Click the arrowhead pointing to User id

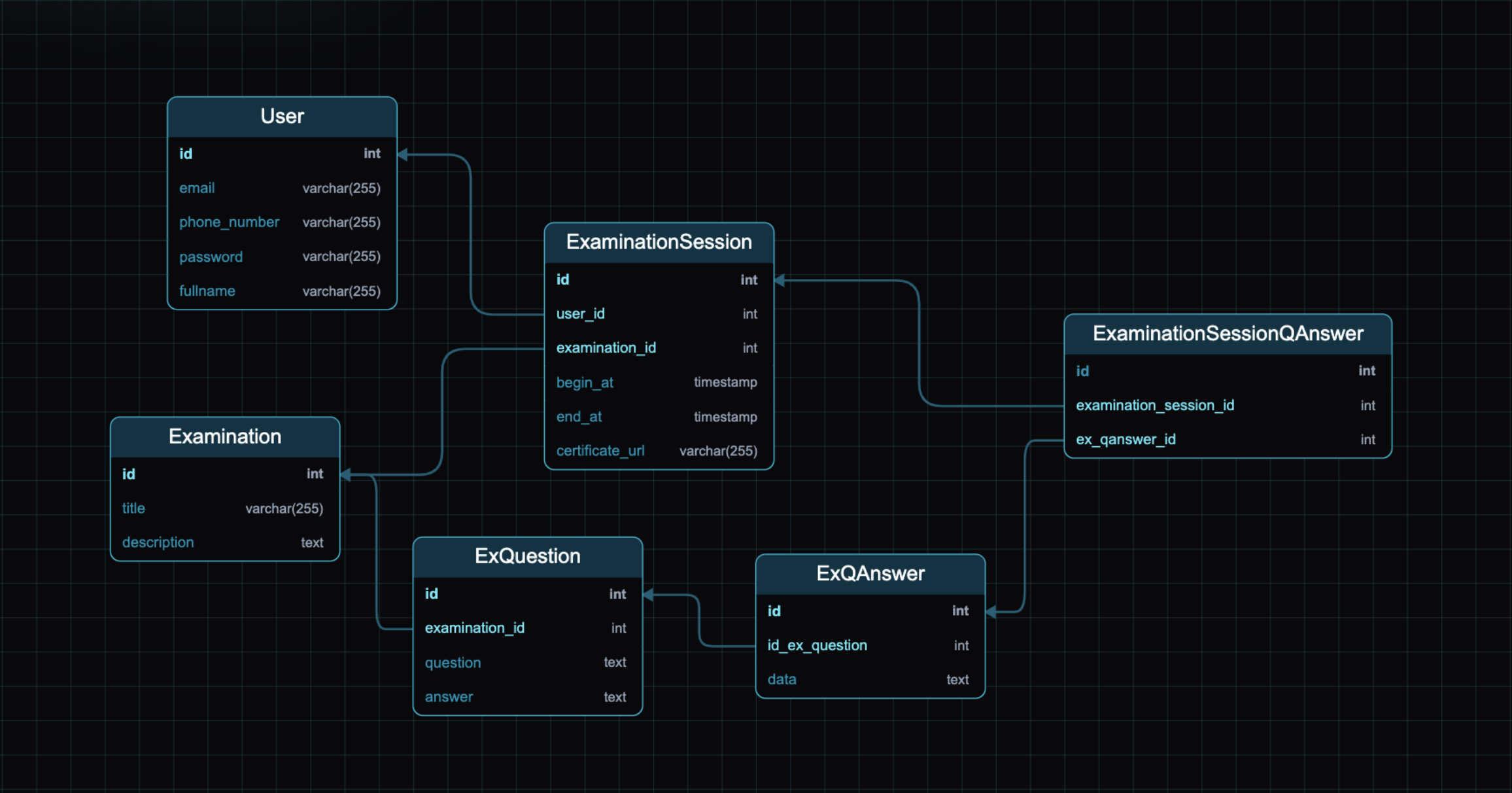pos(403,154)
